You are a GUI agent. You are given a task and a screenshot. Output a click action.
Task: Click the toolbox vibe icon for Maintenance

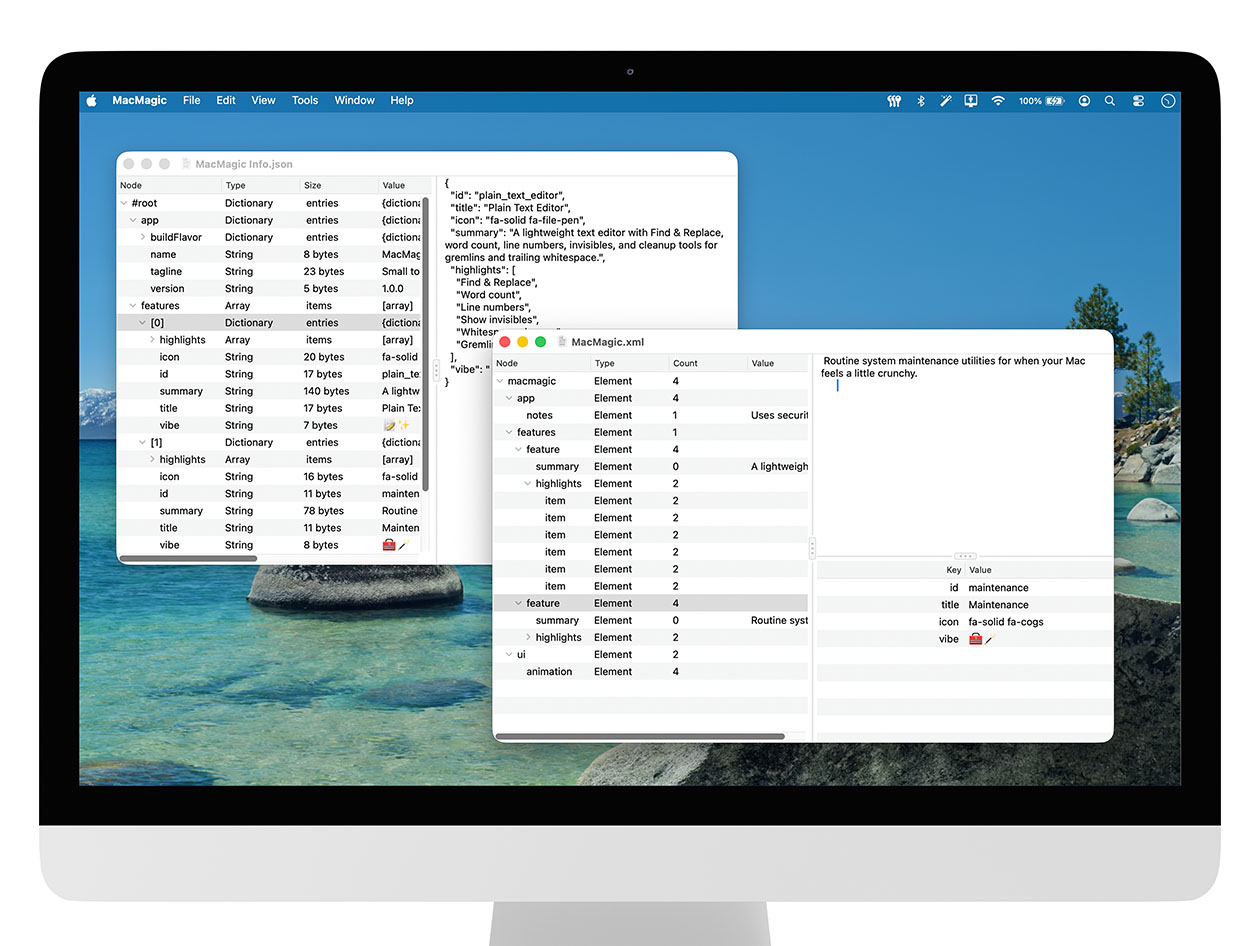976,638
